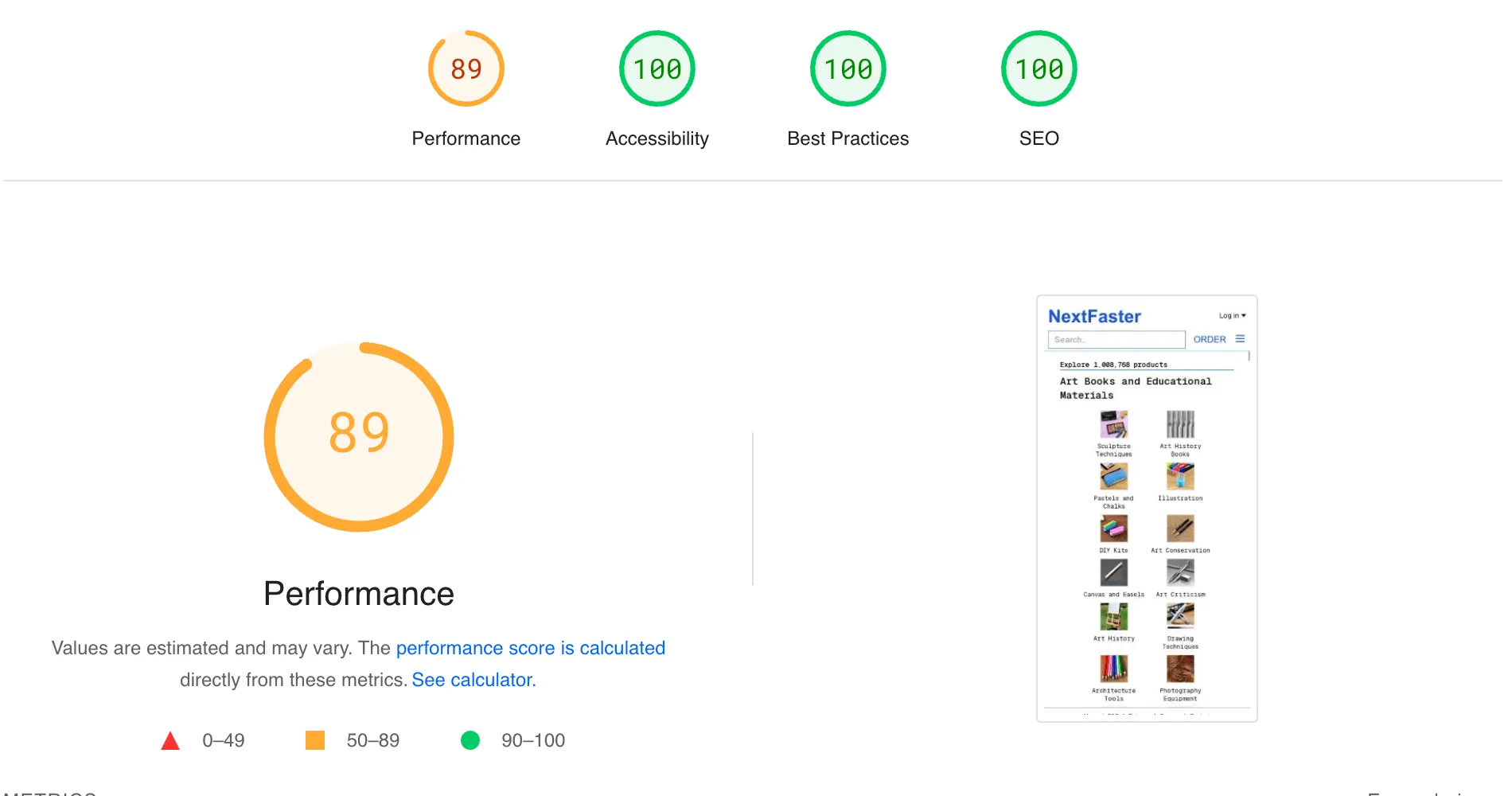Click the ORDER button in the preview
Viewport: 1512px width, 796px height.
click(1209, 338)
